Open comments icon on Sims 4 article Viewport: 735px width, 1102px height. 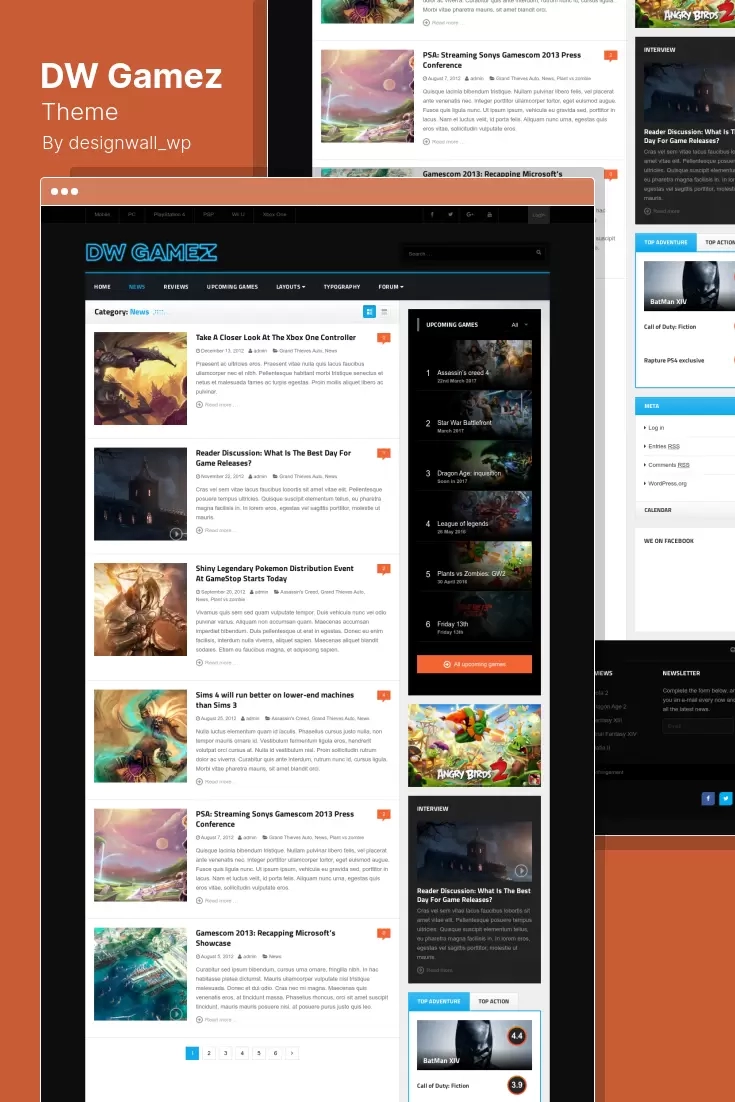(x=384, y=695)
